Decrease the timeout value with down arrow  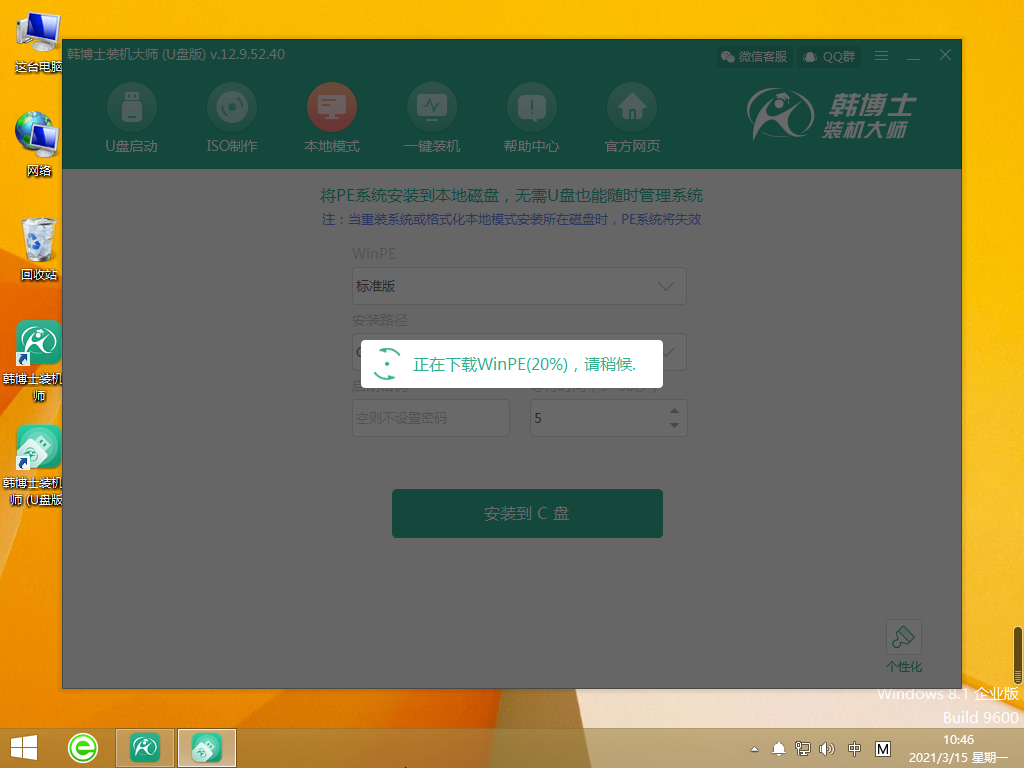pyautogui.click(x=674, y=426)
